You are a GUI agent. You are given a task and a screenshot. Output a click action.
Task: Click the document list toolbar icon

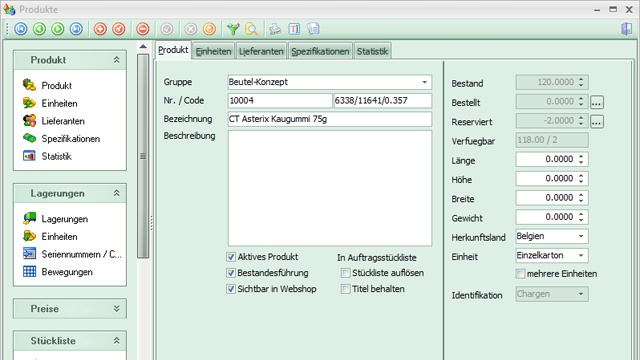313,29
